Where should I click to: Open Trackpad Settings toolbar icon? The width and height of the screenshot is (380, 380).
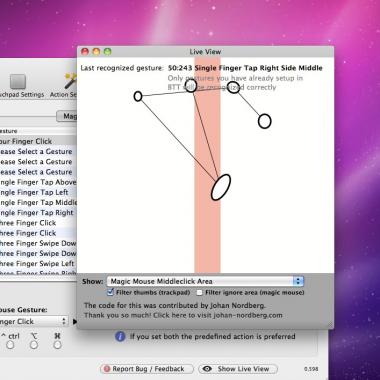(18, 82)
